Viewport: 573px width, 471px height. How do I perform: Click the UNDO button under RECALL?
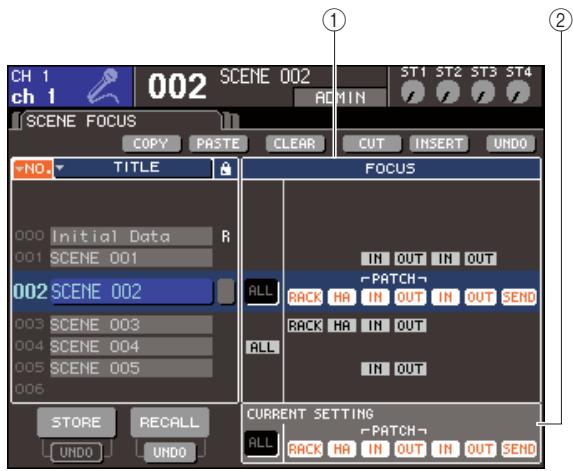pos(170,452)
